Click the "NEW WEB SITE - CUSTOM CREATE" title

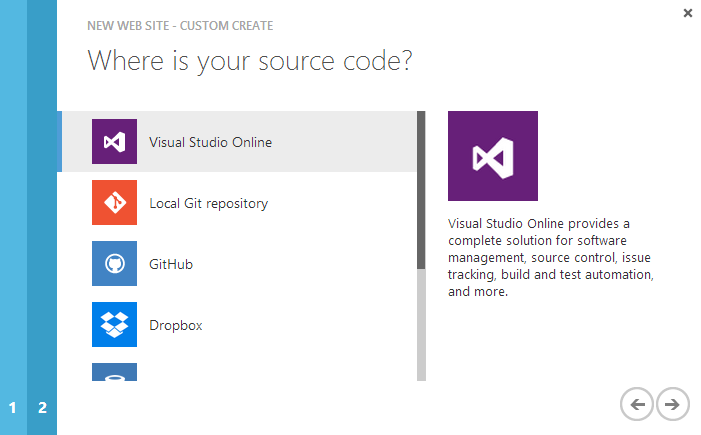coord(180,26)
